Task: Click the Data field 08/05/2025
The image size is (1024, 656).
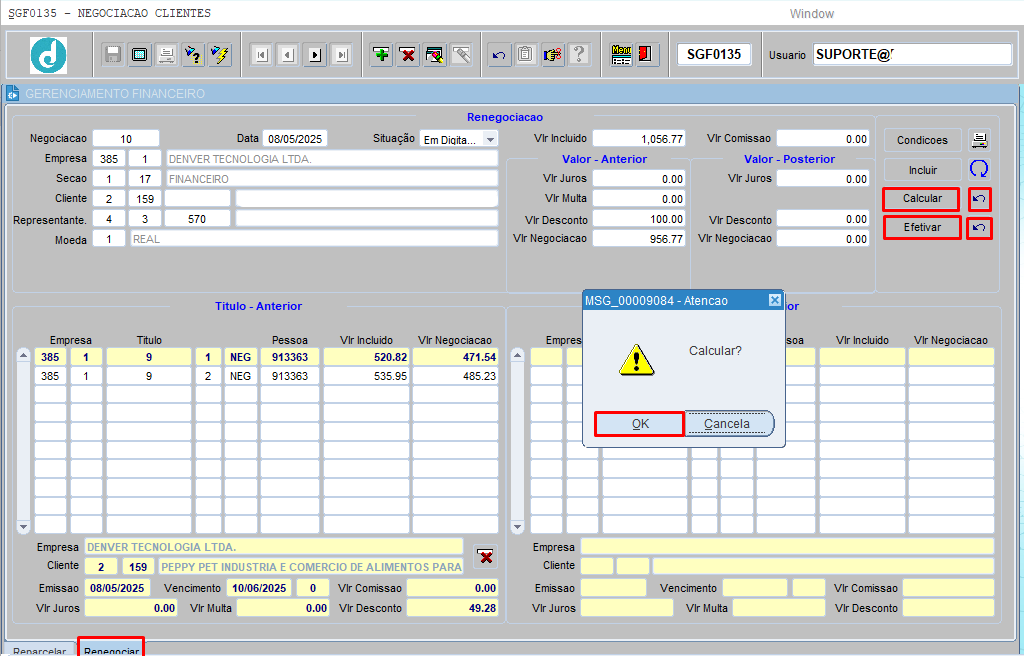Action: coord(295,139)
